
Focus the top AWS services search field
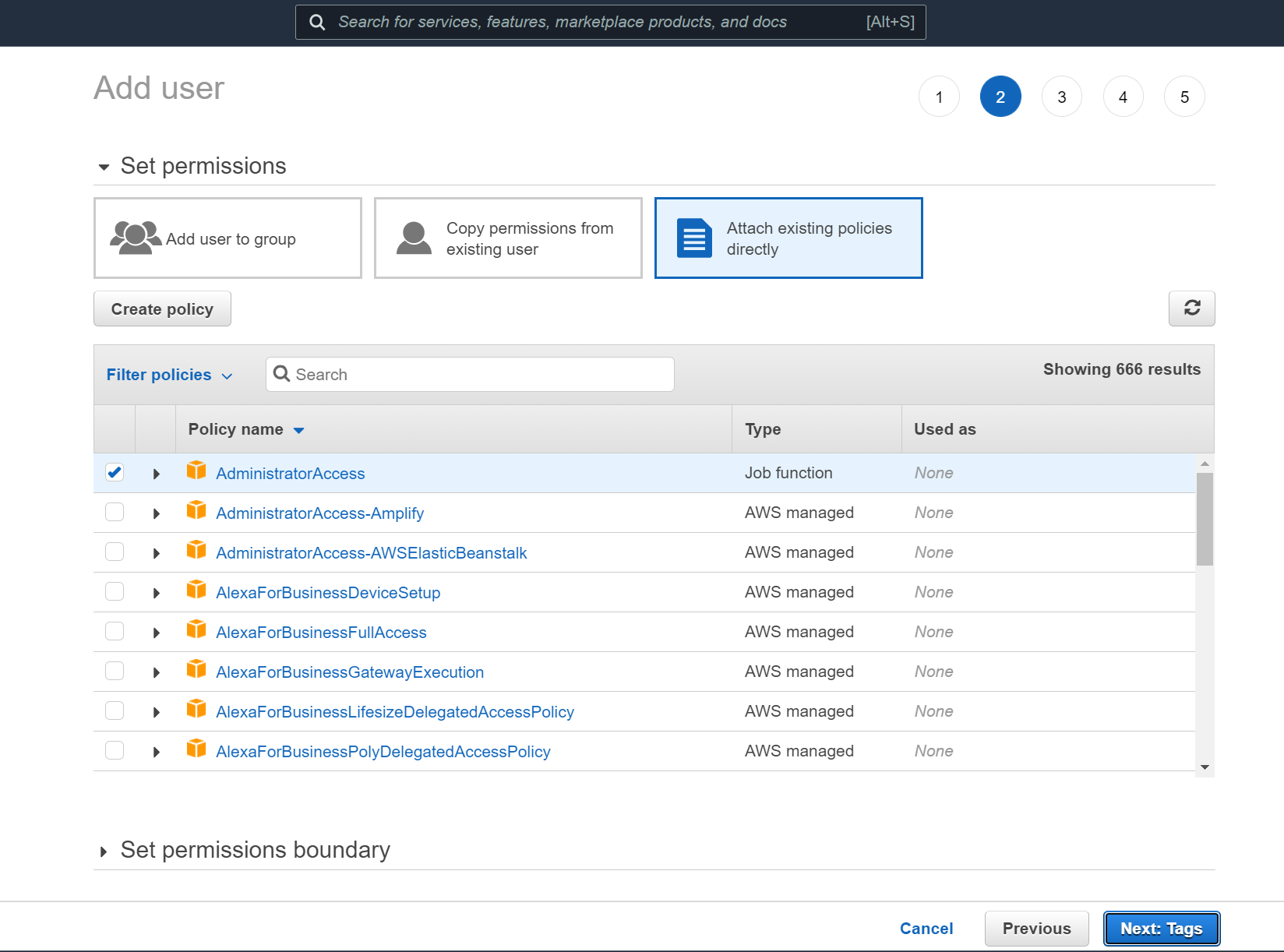[611, 22]
